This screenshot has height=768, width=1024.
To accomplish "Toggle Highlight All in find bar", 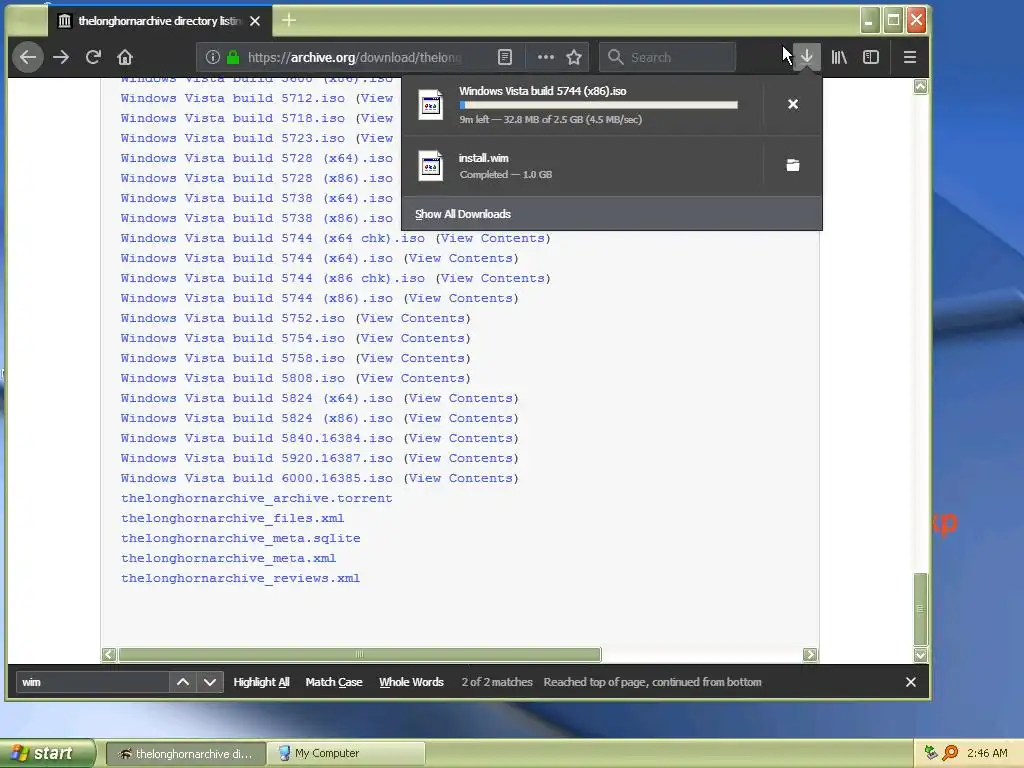I will click(x=261, y=682).
